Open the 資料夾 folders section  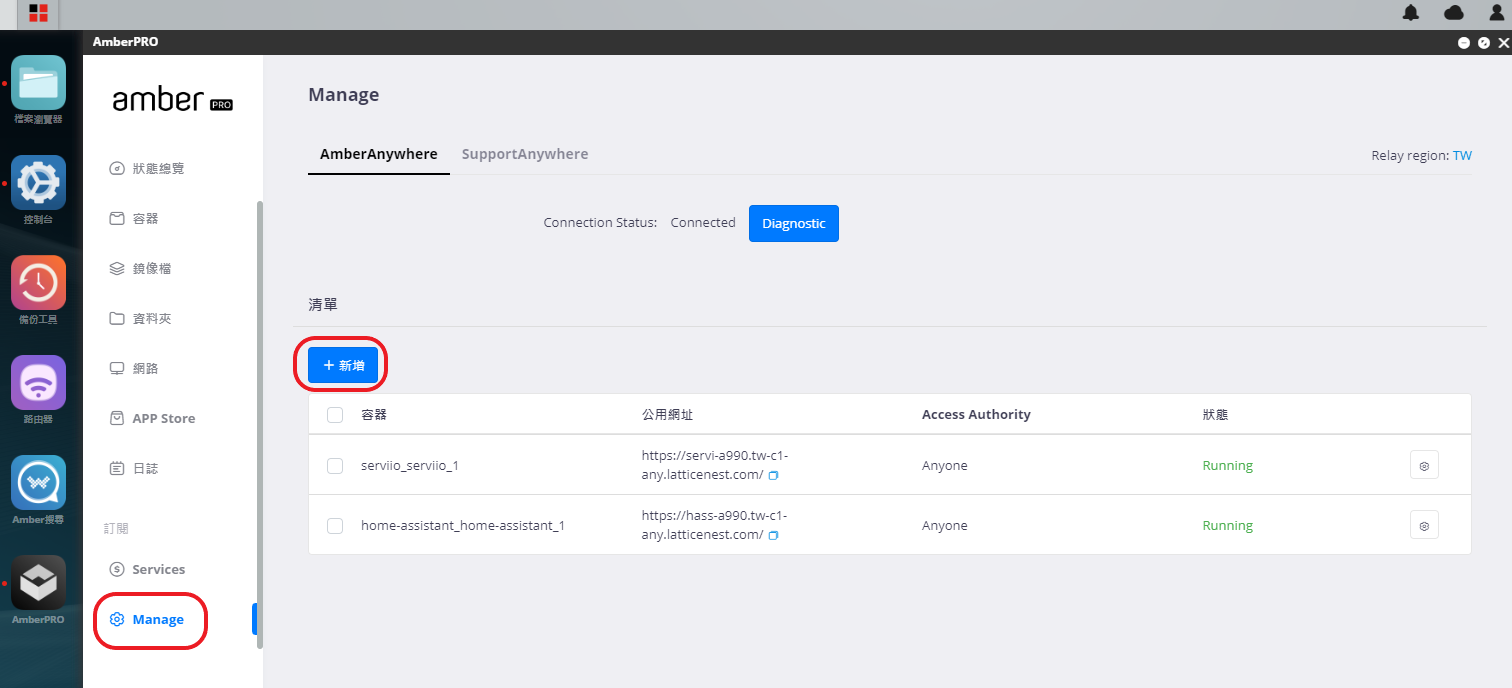click(x=140, y=318)
